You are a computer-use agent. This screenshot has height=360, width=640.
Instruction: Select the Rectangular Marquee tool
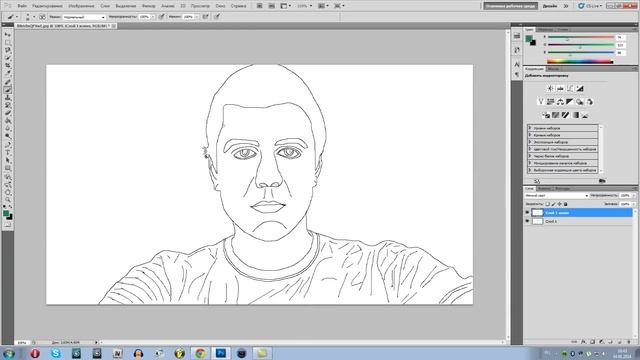pos(8,42)
